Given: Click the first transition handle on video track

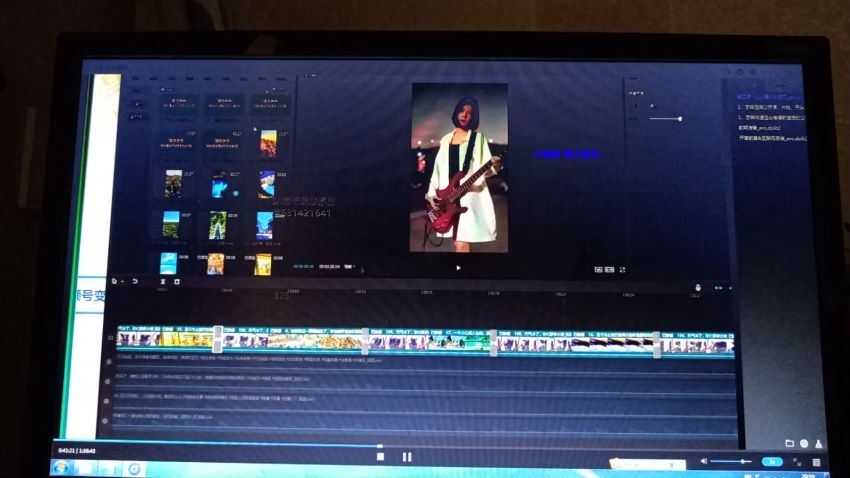Looking at the screenshot, I should tap(217, 339).
